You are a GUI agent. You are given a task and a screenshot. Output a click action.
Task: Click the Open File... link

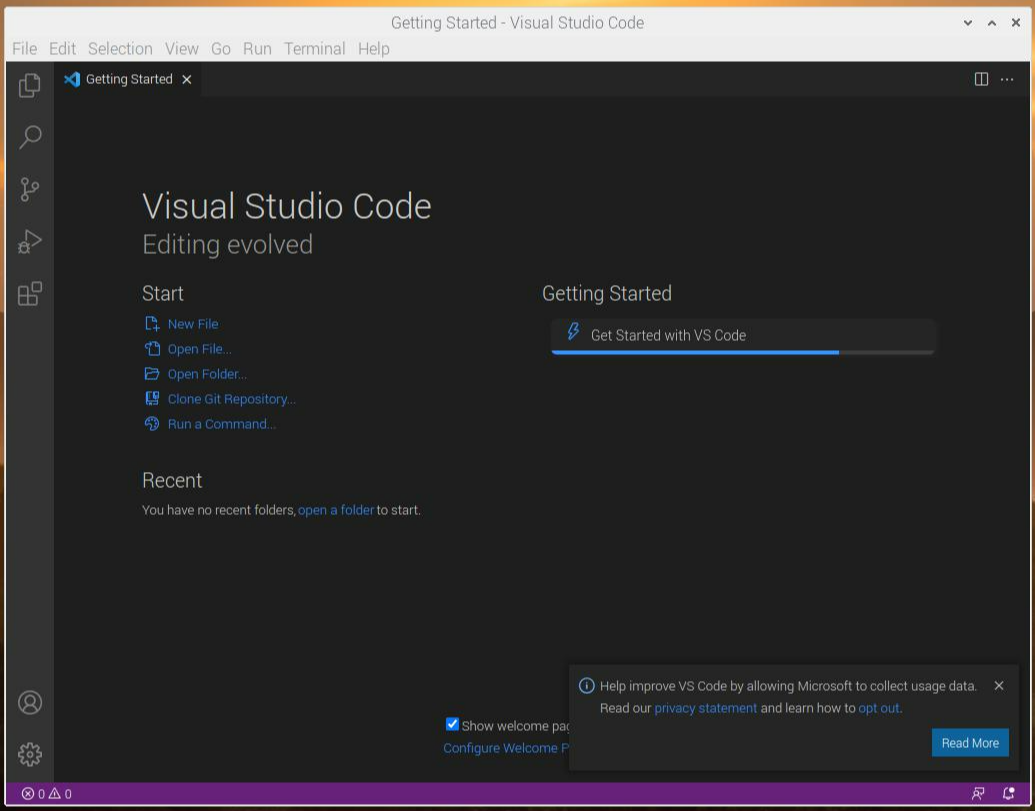[199, 349]
